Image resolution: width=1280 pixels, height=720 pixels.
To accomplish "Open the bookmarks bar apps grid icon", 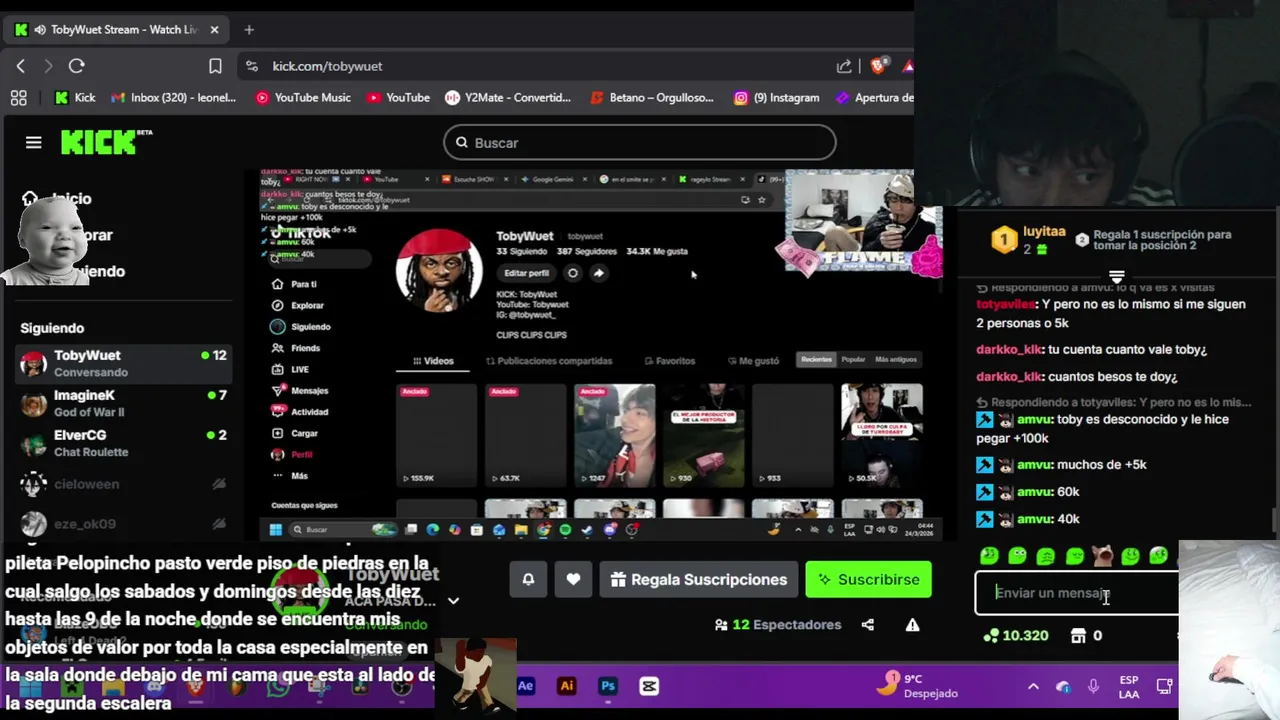I will (18, 98).
